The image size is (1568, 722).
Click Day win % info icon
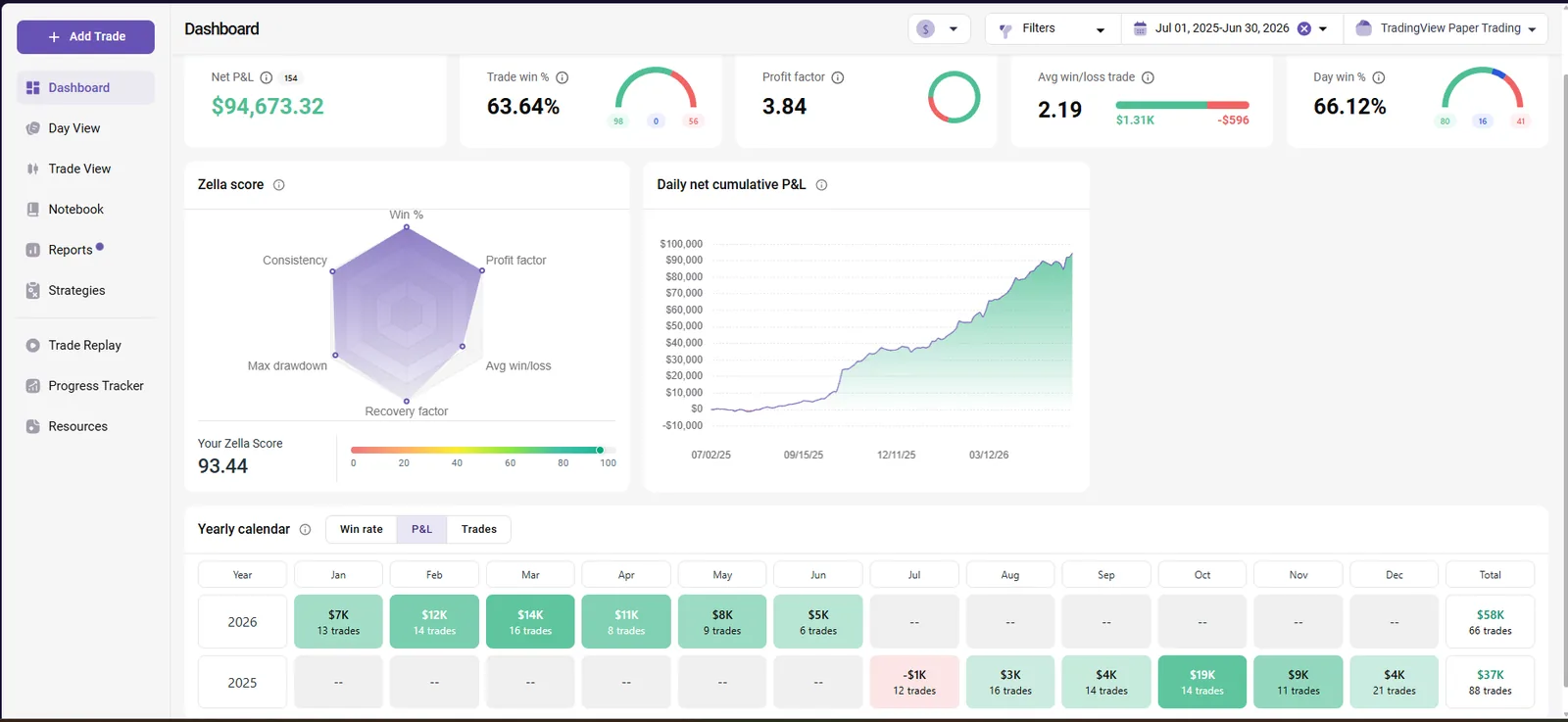(1378, 77)
